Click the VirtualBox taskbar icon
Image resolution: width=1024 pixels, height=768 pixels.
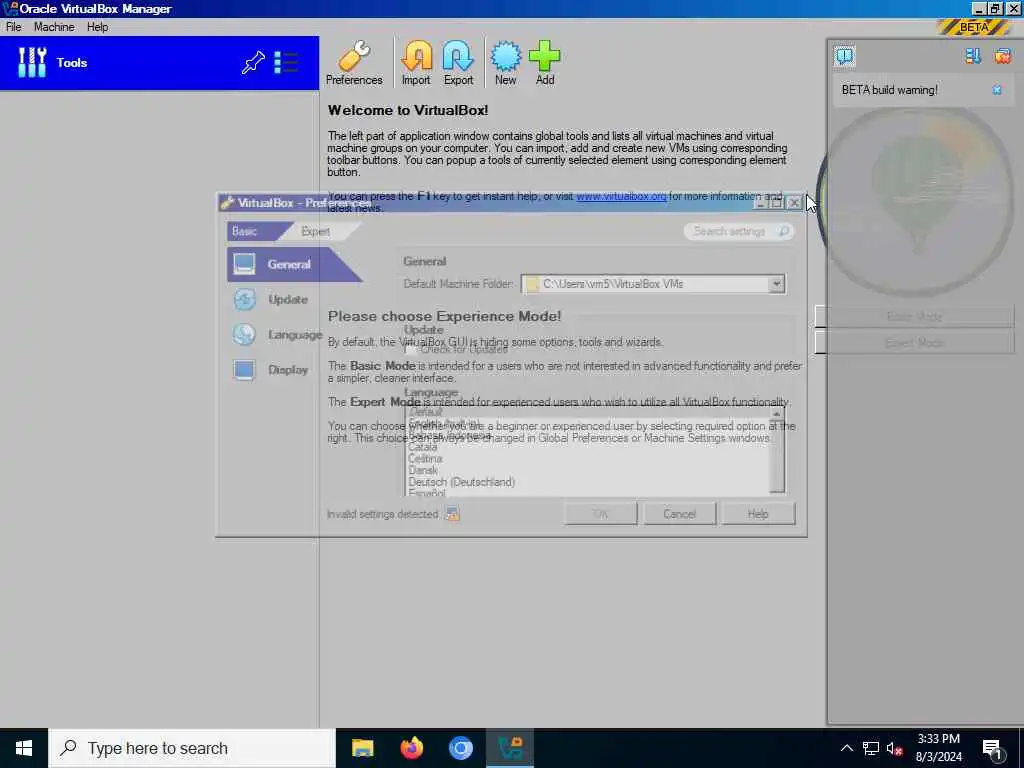510,748
